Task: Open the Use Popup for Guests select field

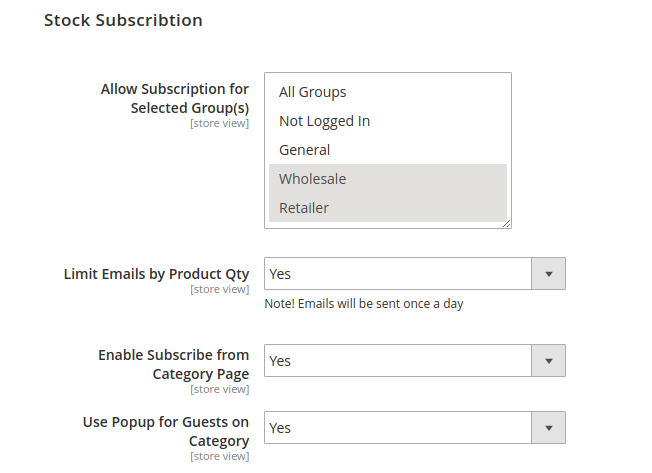Action: [x=397, y=428]
